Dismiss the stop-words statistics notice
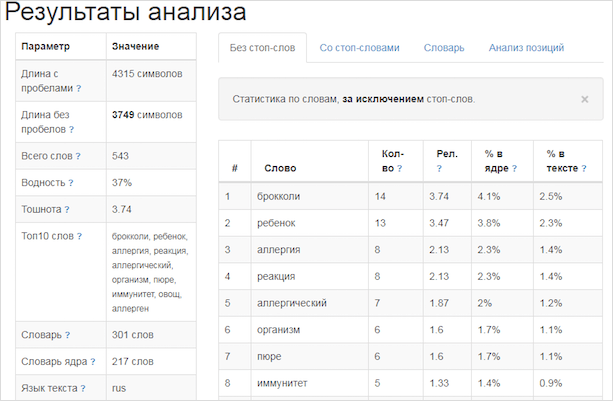Screen dimensions: 613x401 click(584, 99)
